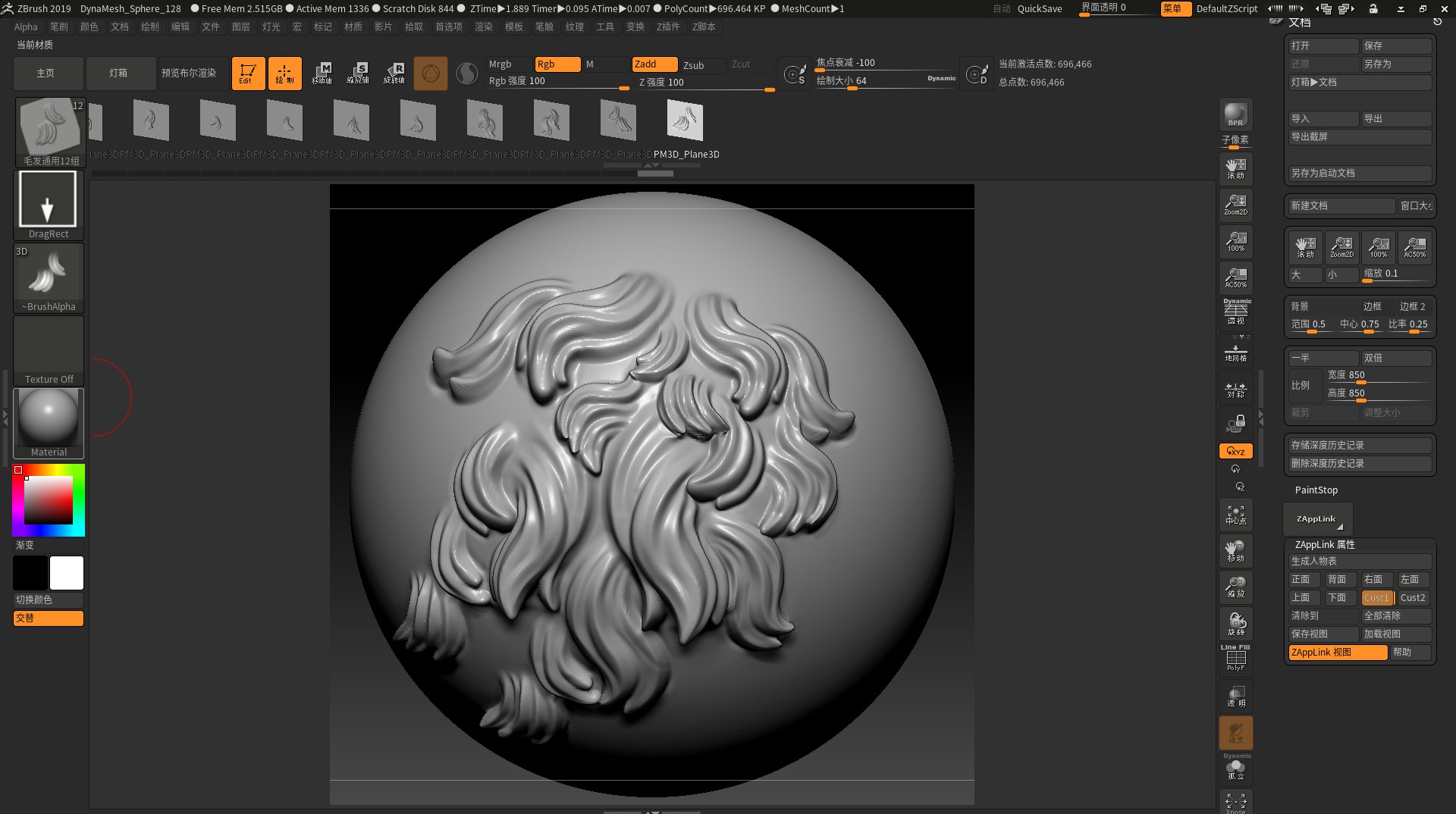The height and width of the screenshot is (814, 1456).
Task: Open the Alpha menu
Action: coord(25,27)
